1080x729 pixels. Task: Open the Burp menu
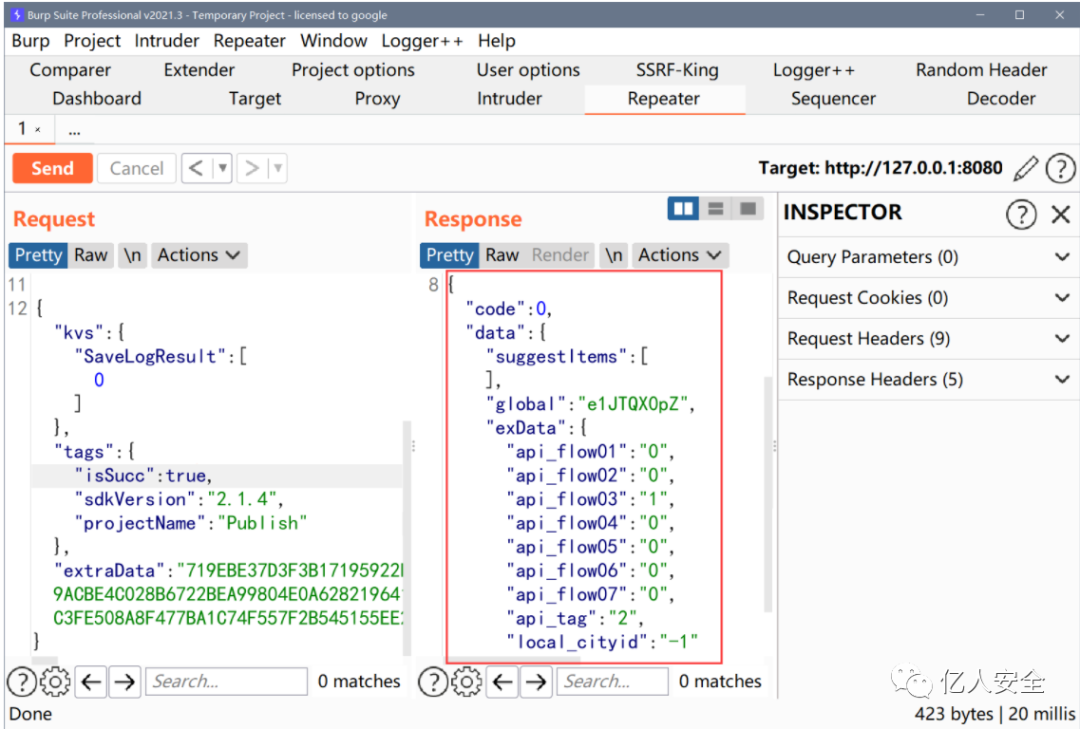(30, 41)
